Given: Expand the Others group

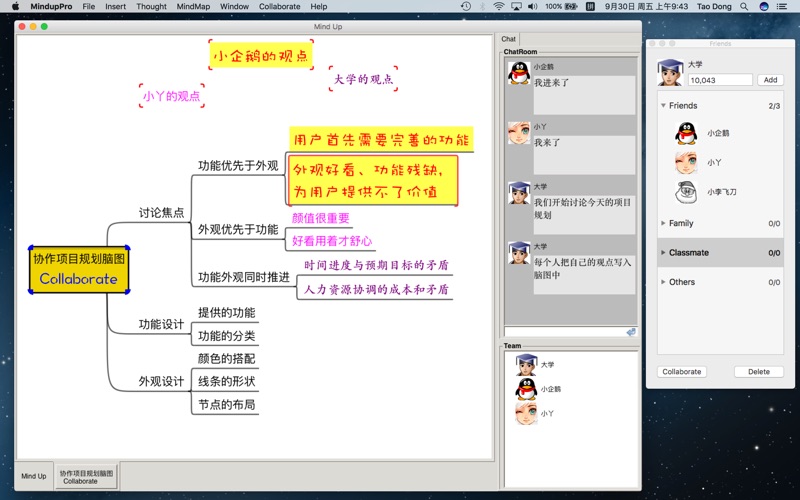Looking at the screenshot, I should (x=663, y=282).
